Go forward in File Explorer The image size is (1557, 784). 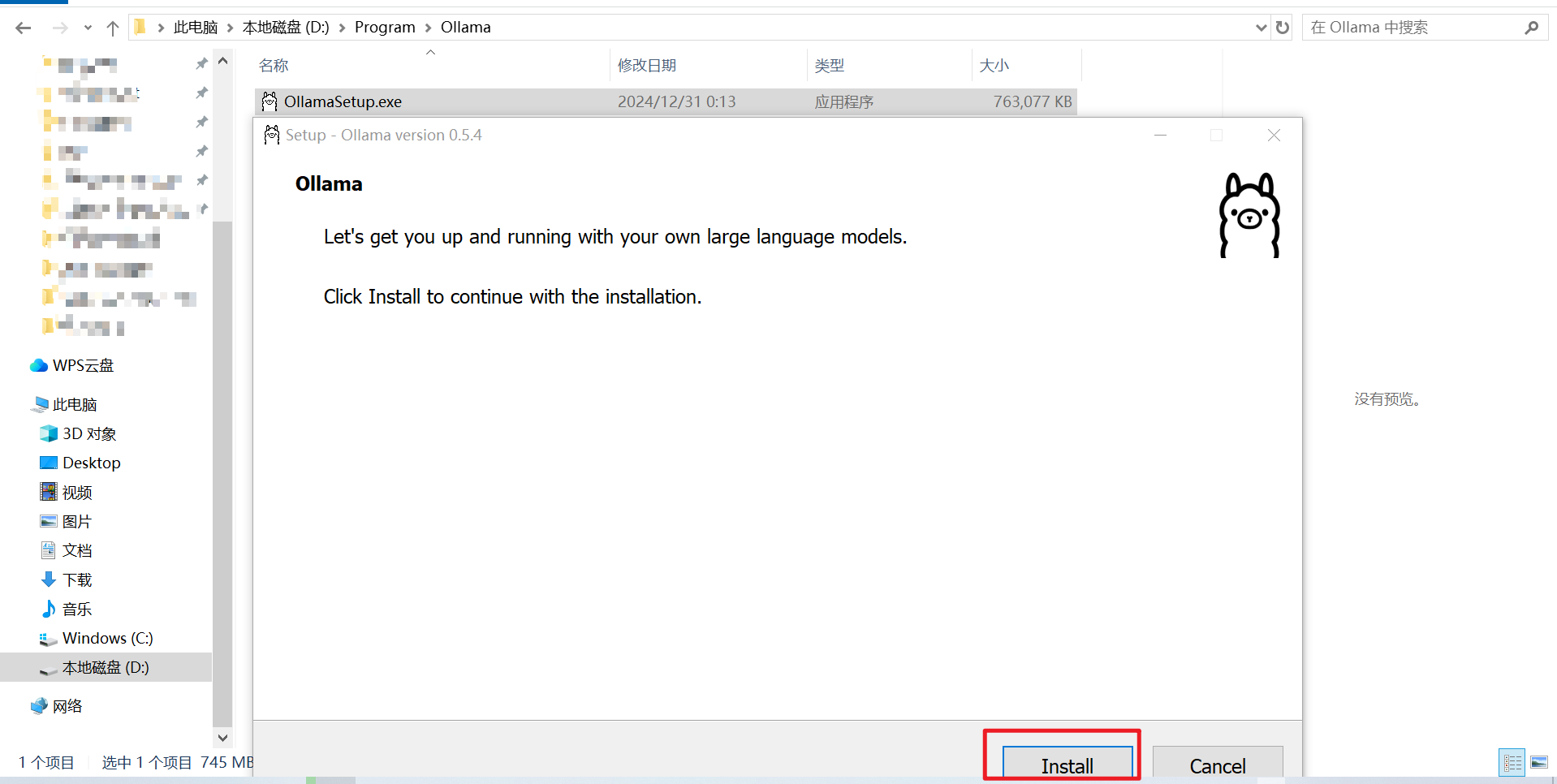pyautogui.click(x=59, y=28)
